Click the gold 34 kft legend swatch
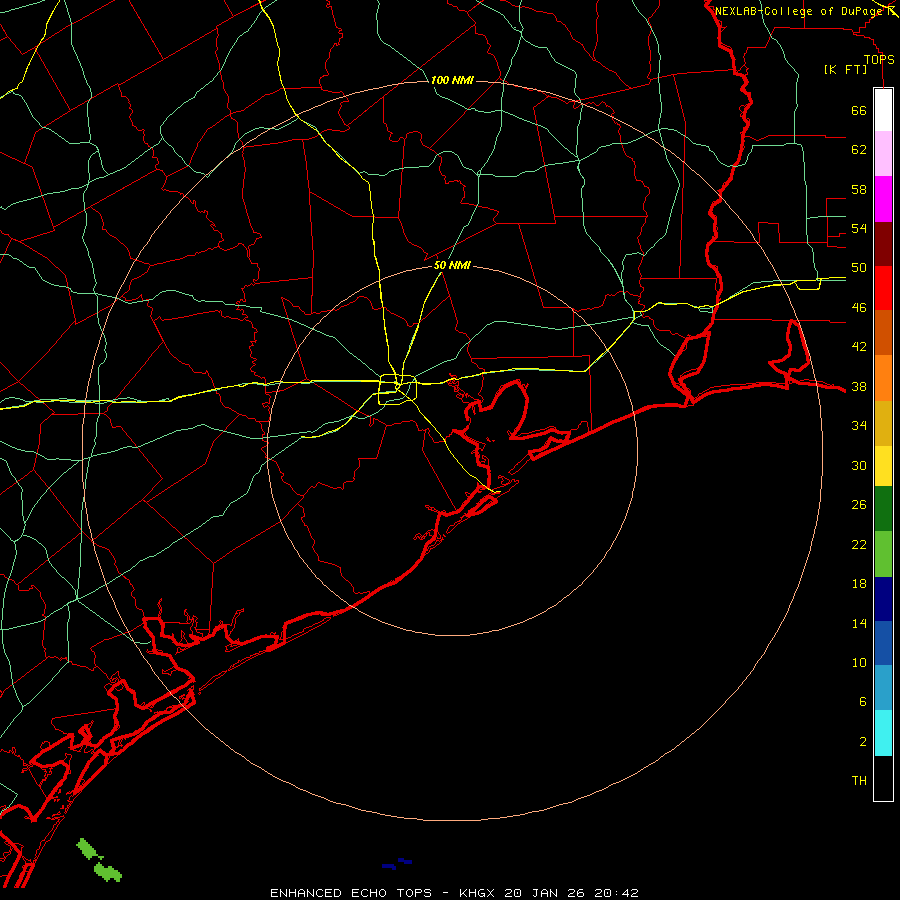This screenshot has width=900, height=900. (x=883, y=423)
